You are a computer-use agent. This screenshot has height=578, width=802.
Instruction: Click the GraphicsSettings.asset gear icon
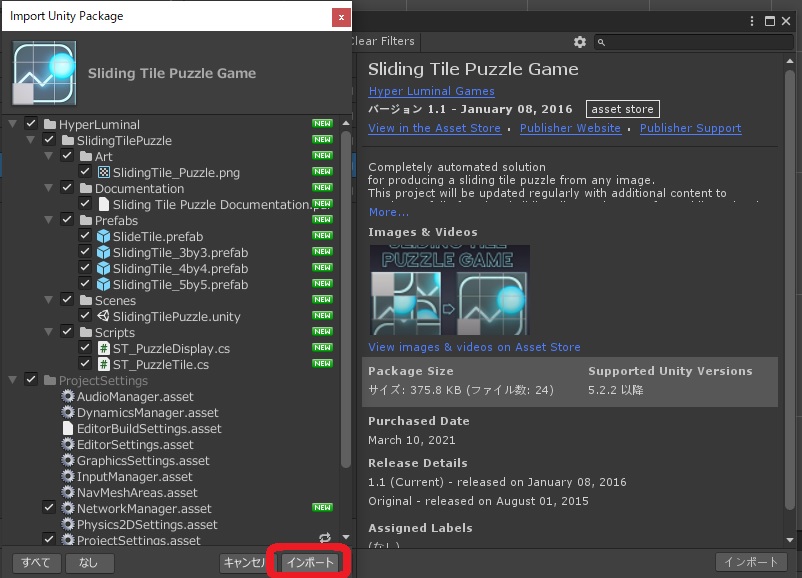tap(68, 460)
